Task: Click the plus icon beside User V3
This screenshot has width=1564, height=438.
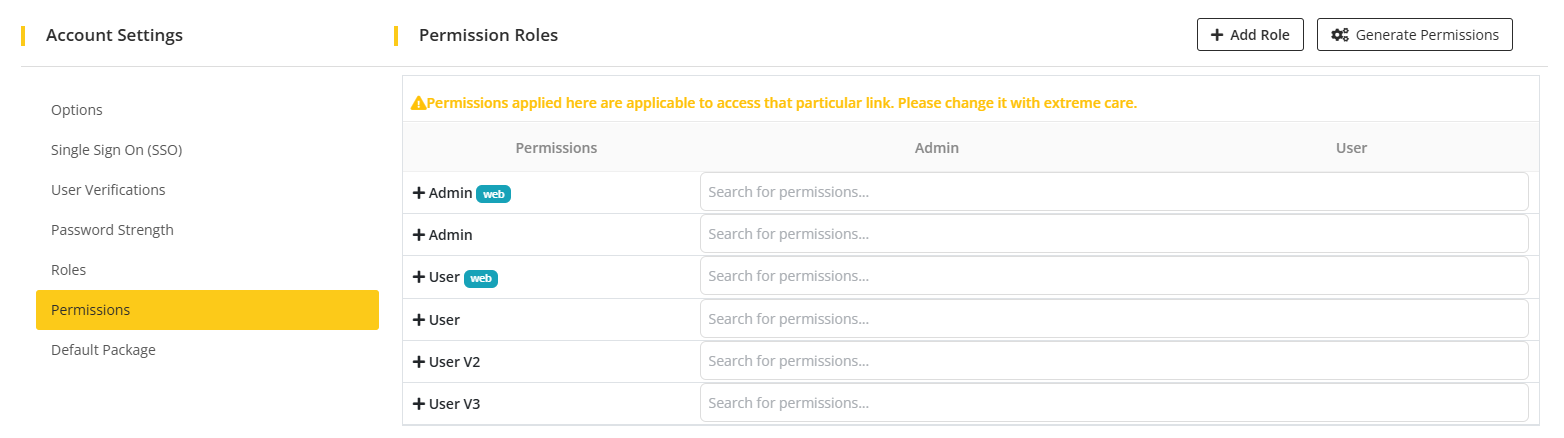Action: [x=419, y=404]
